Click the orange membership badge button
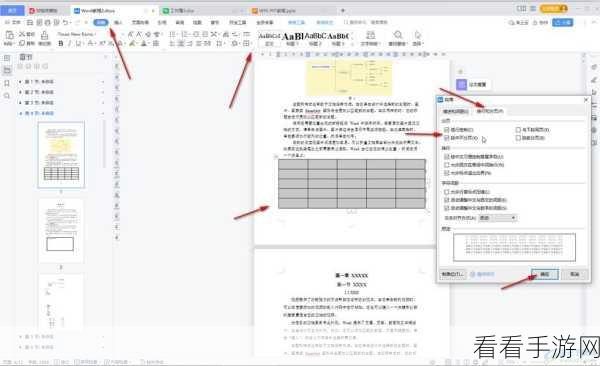Viewport: 600px width, 366px height. (553, 8)
